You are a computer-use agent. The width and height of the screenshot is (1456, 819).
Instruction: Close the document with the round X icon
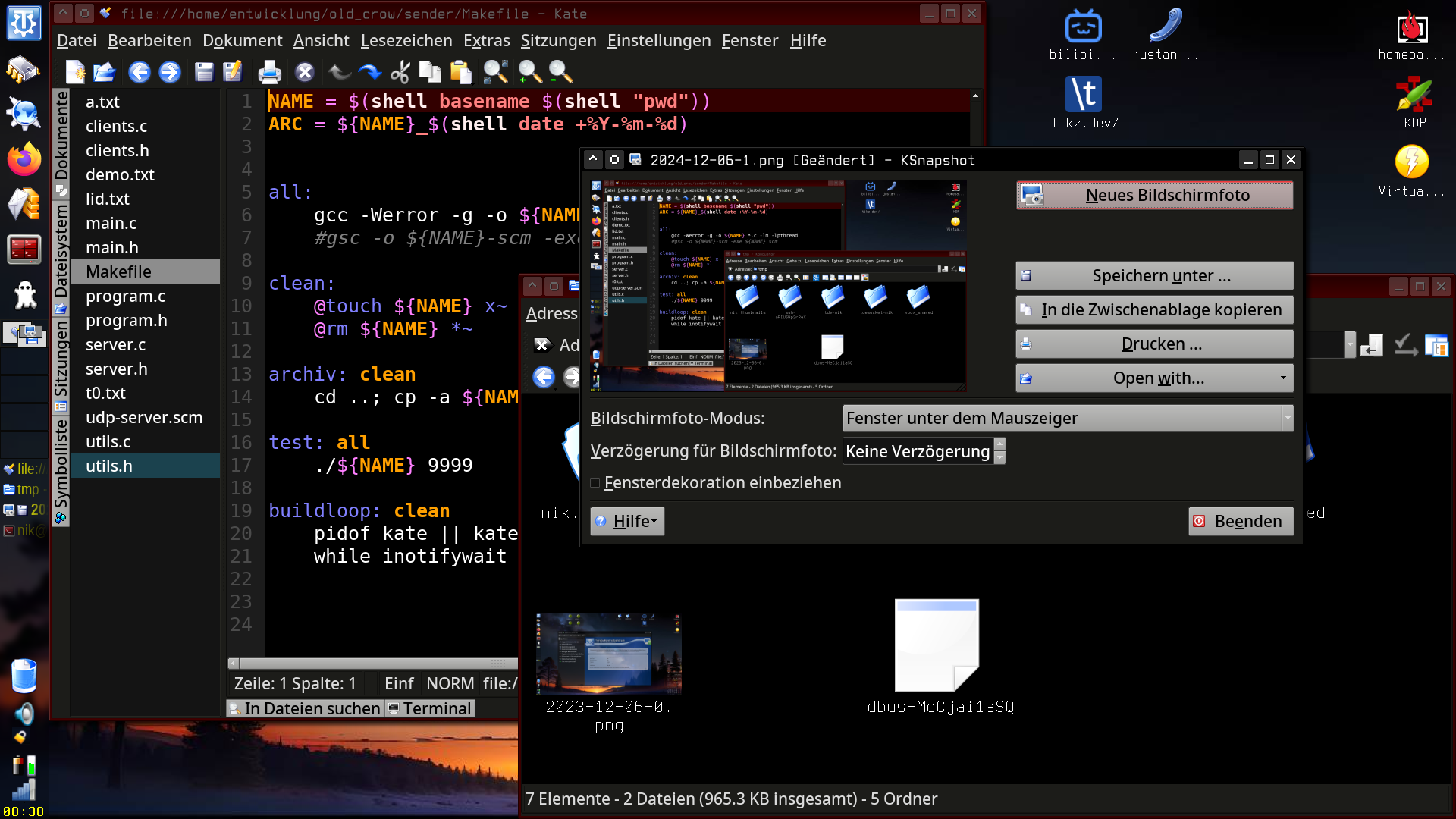[305, 72]
